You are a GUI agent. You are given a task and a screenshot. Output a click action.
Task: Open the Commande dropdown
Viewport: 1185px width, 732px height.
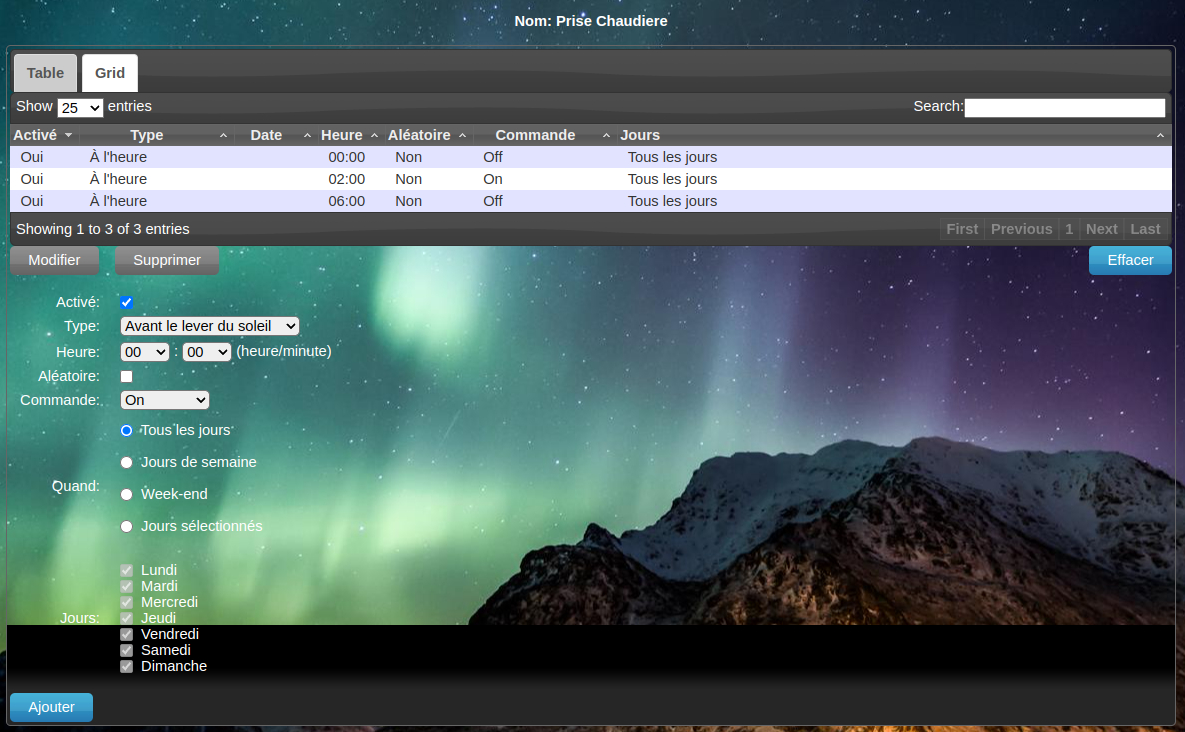coord(164,400)
